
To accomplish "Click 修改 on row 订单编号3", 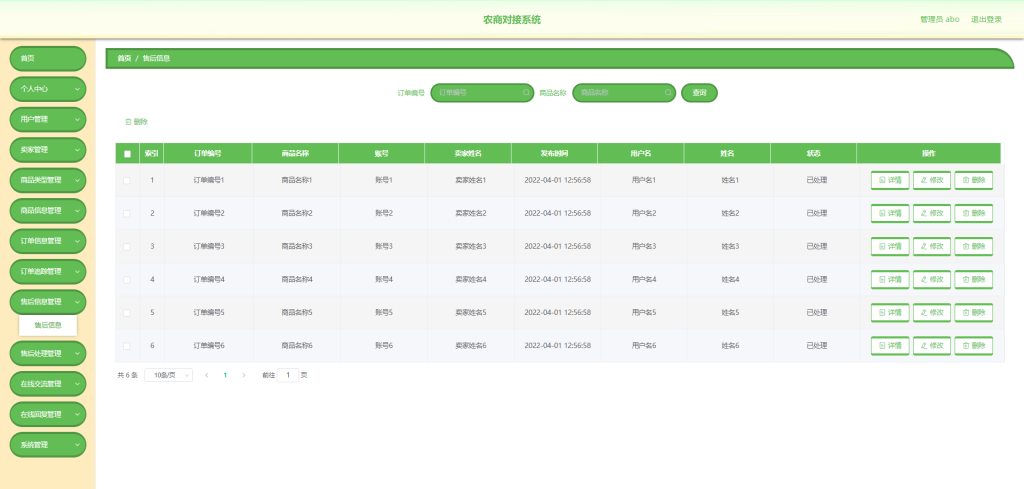I will (x=931, y=247).
